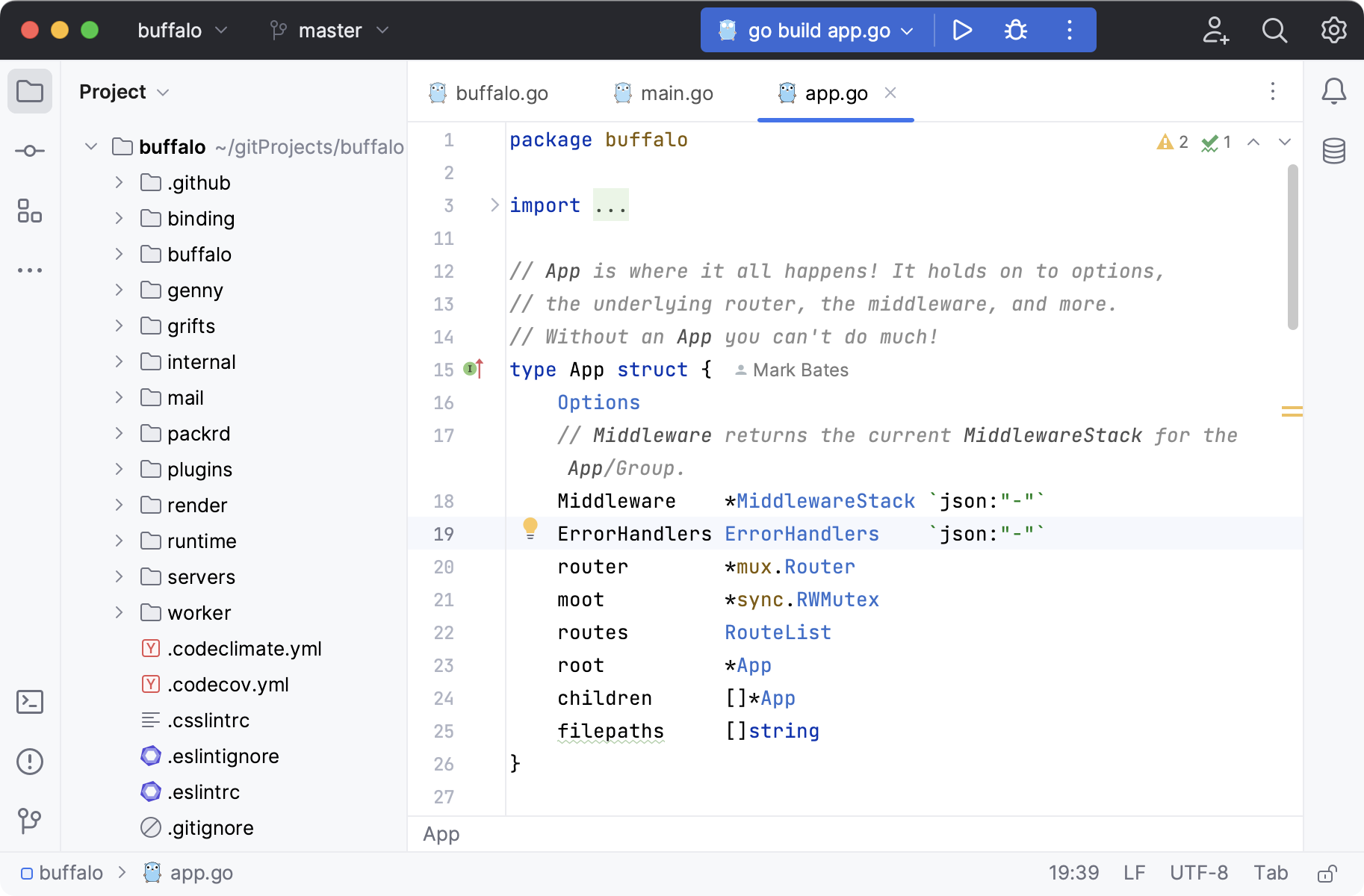Click the intention lightbulb on line 19
The image size is (1364, 896).
click(x=530, y=529)
